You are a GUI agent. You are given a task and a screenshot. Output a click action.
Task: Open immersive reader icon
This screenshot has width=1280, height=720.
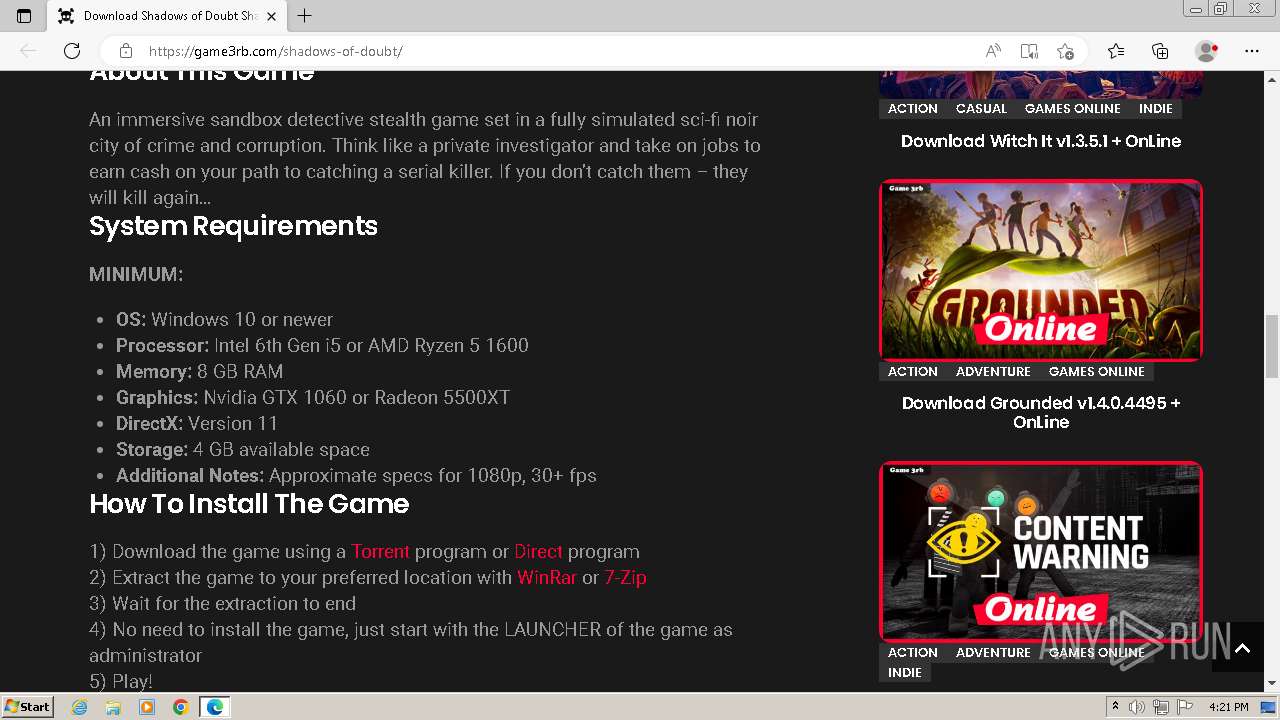[1029, 51]
